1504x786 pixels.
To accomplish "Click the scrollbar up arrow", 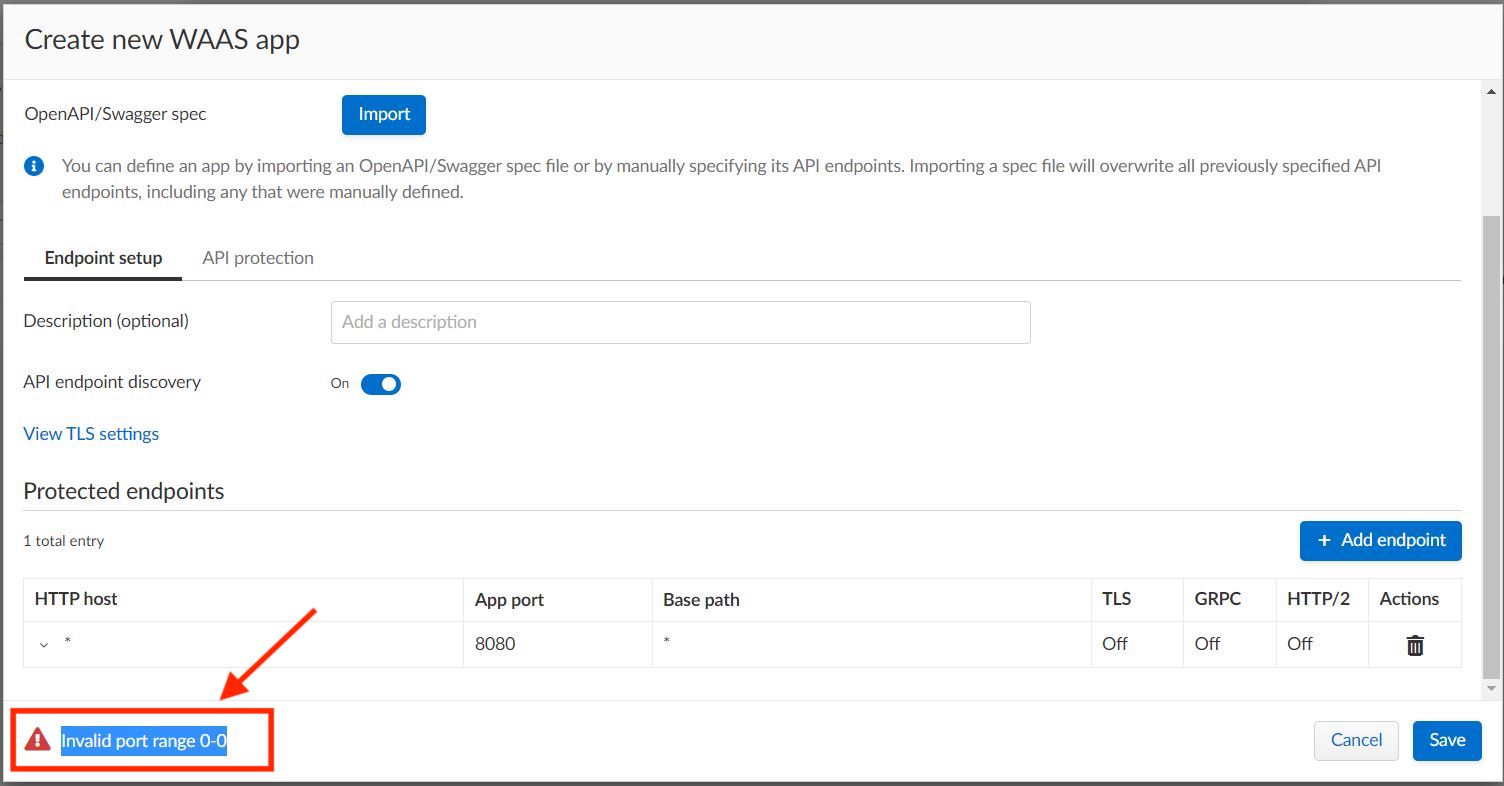I will pyautogui.click(x=1491, y=91).
